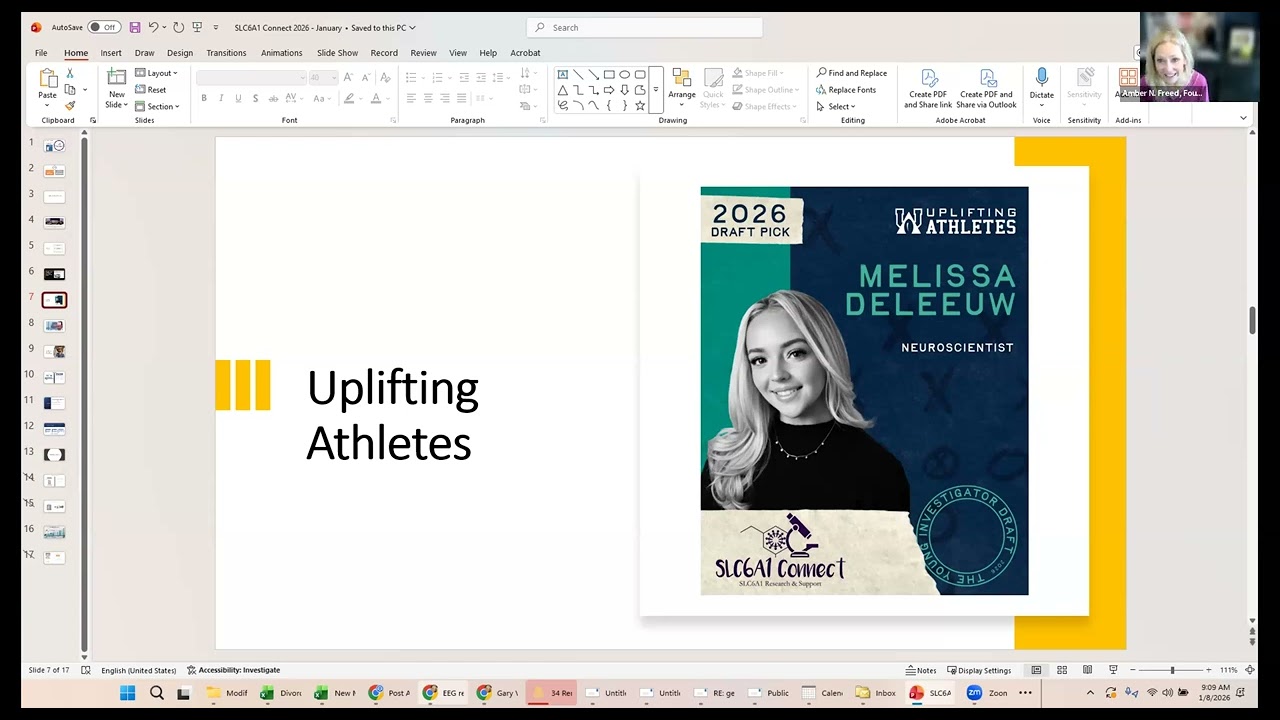This screenshot has width=1280, height=720.
Task: Apply Strikethrough formatting
Action: pyautogui.click(x=272, y=98)
